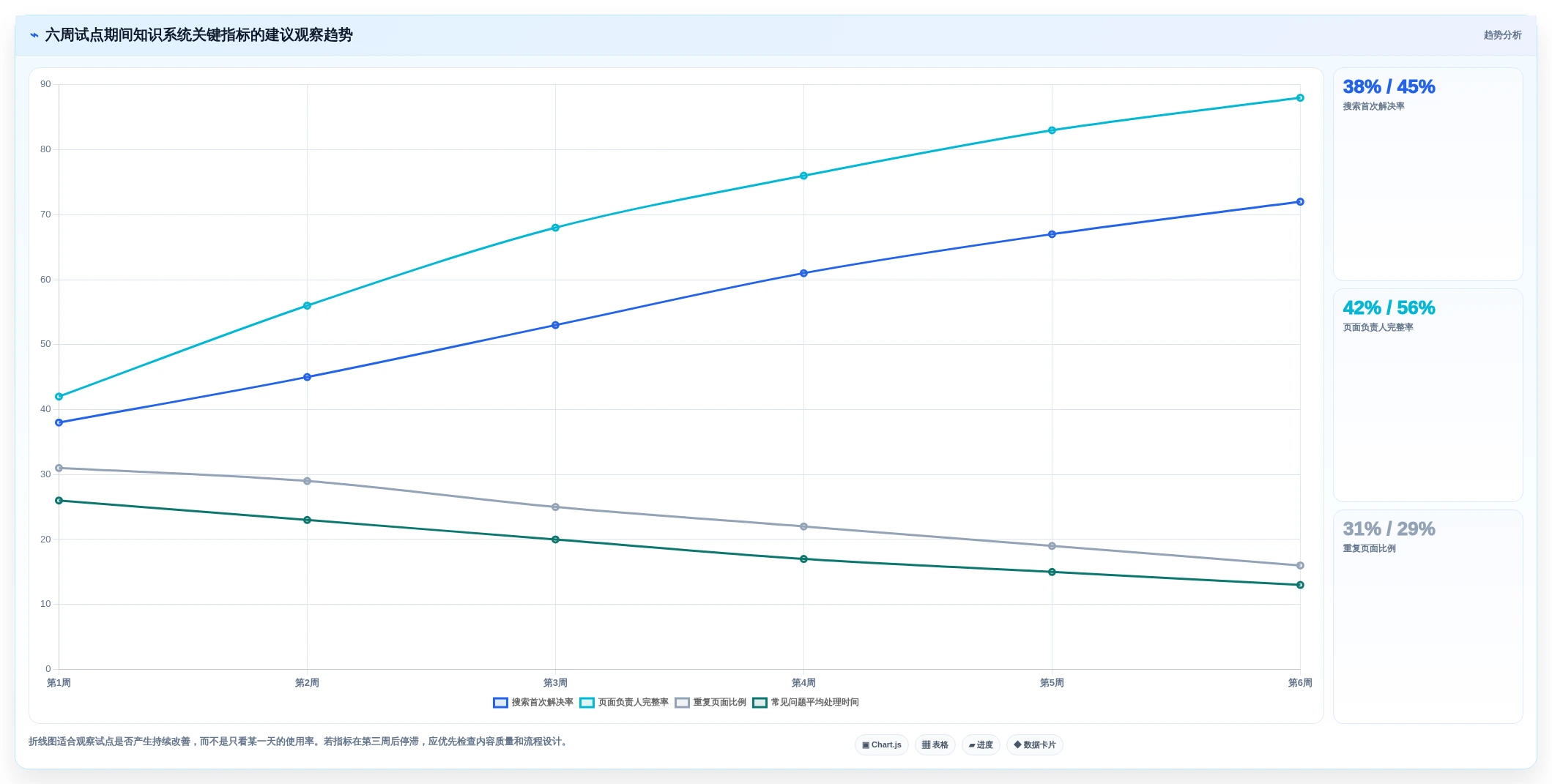Screen dimensions: 1552x784
Task: Open the 38% / 45% 搜索首次解决率 card
Action: [1427, 174]
